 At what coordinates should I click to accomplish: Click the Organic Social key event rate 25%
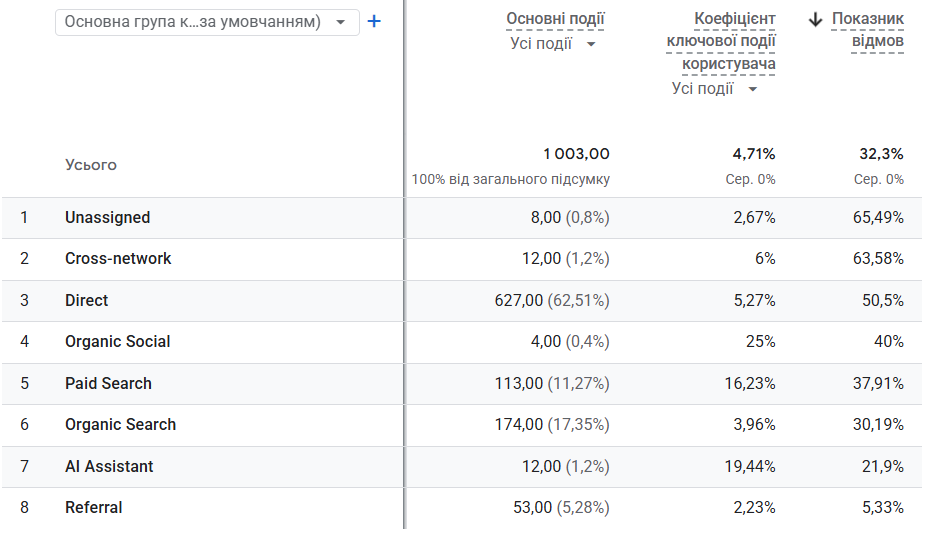(761, 342)
